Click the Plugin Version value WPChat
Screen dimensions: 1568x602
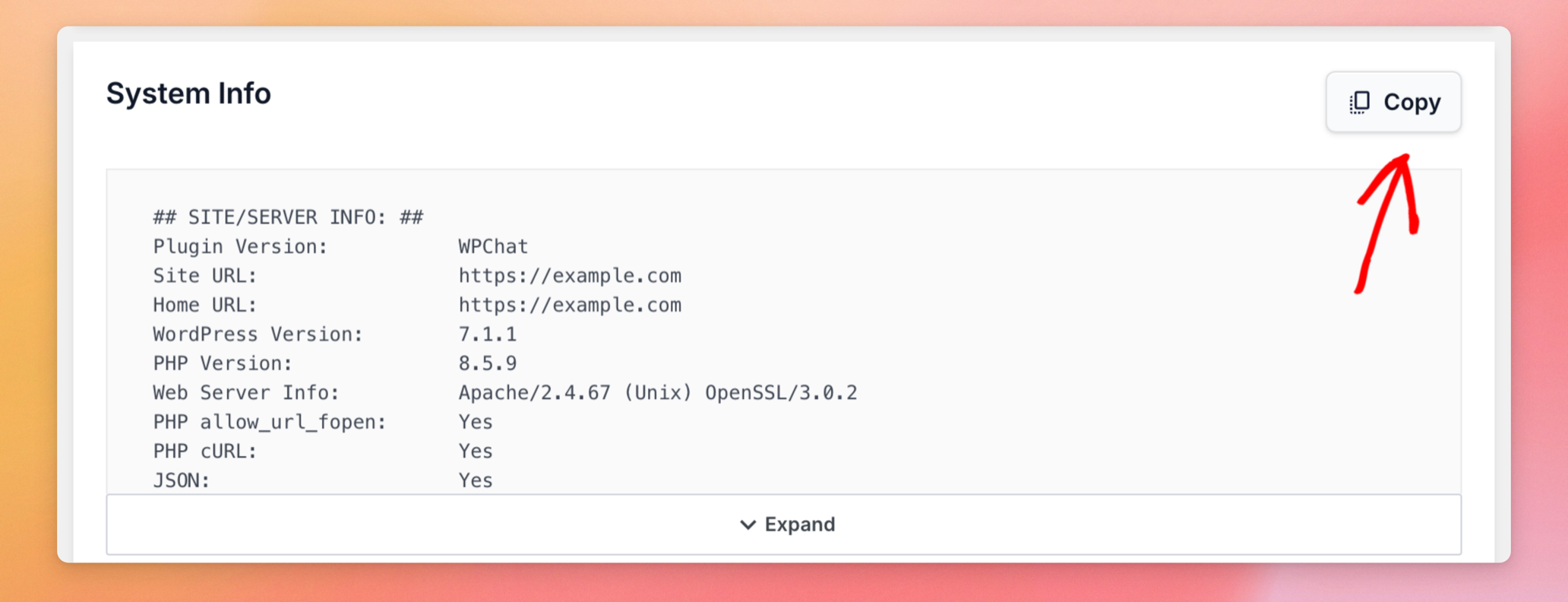coord(493,246)
